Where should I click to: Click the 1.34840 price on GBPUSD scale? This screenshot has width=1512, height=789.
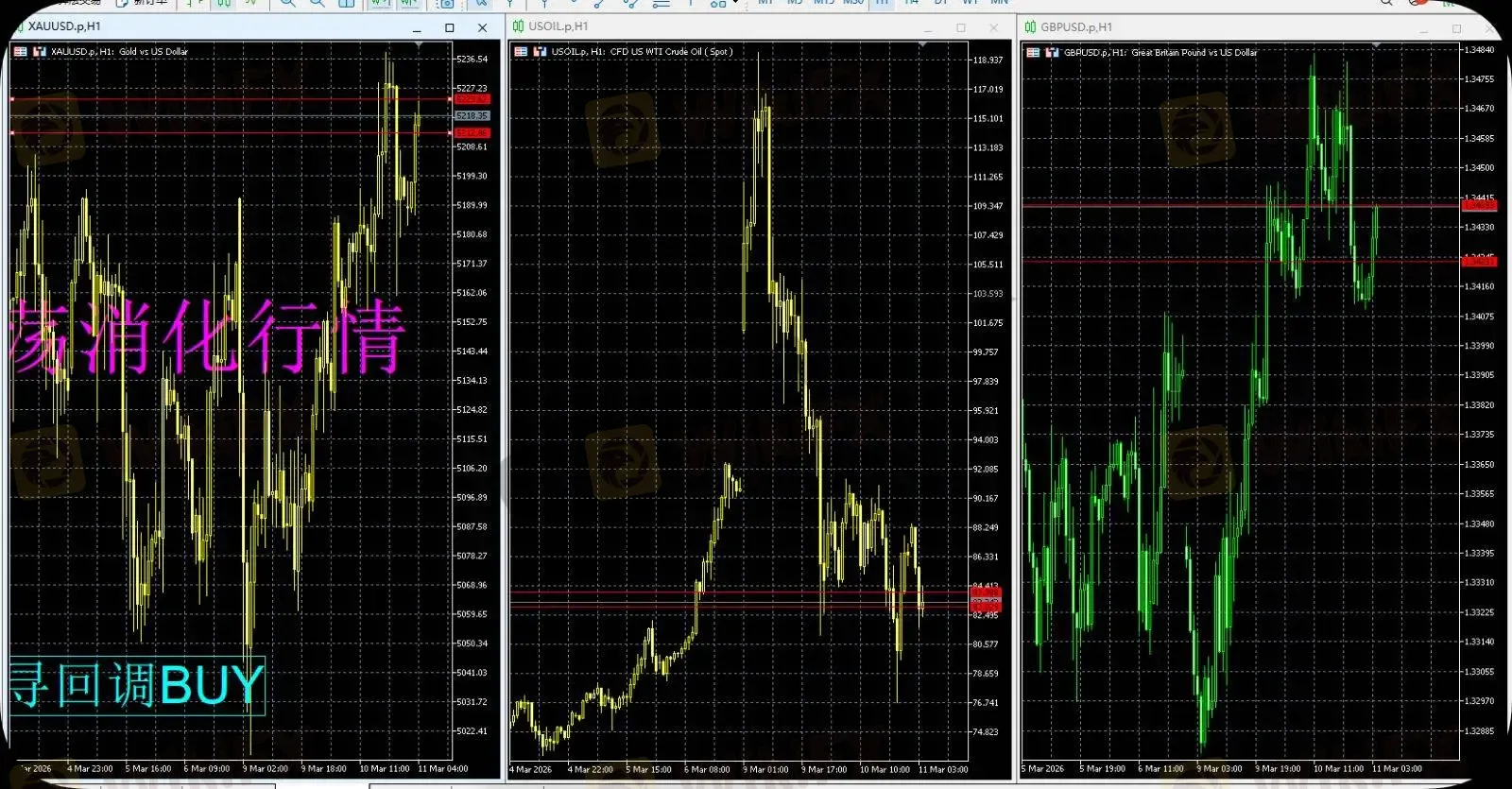[1479, 50]
